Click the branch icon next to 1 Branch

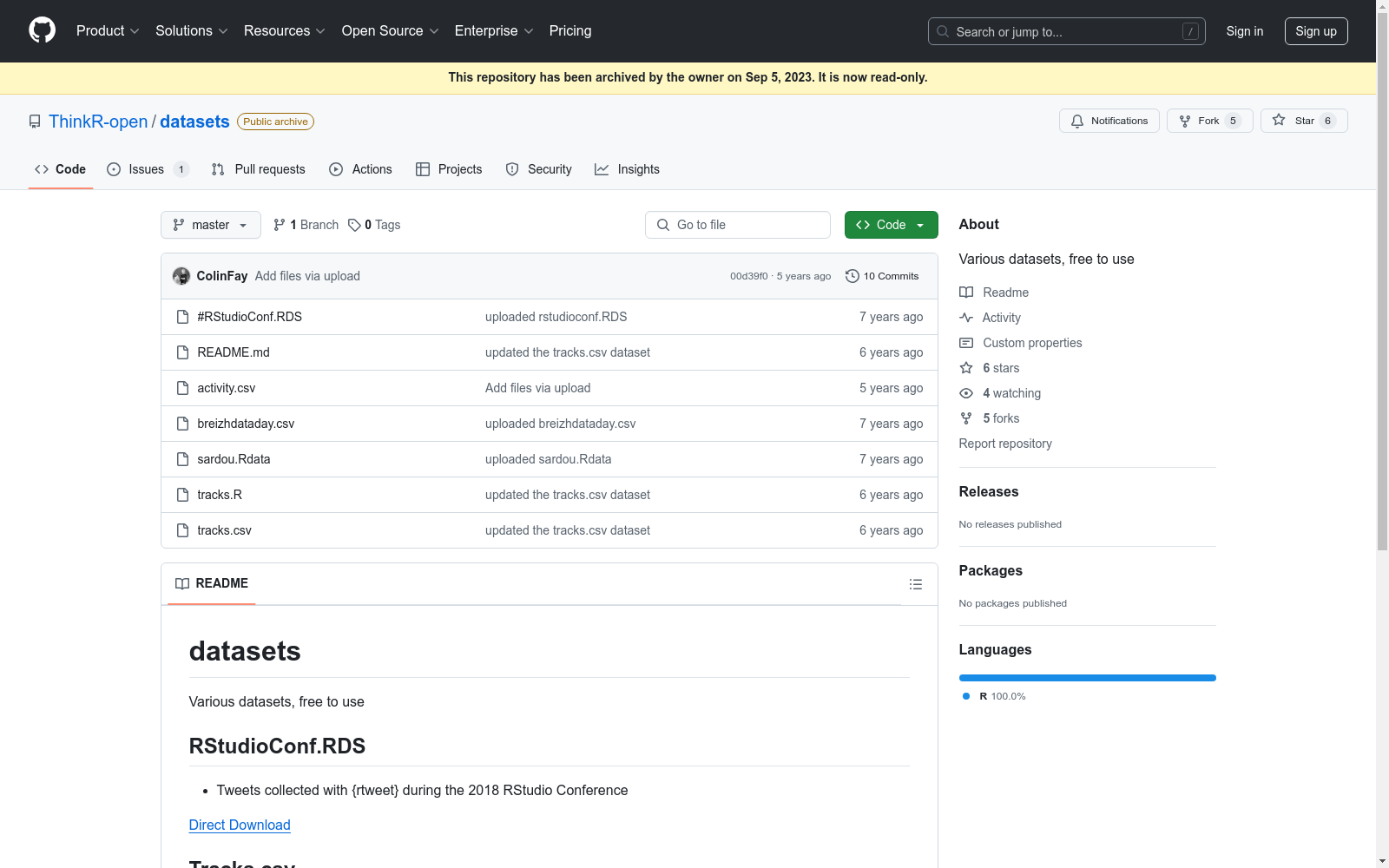tap(280, 225)
